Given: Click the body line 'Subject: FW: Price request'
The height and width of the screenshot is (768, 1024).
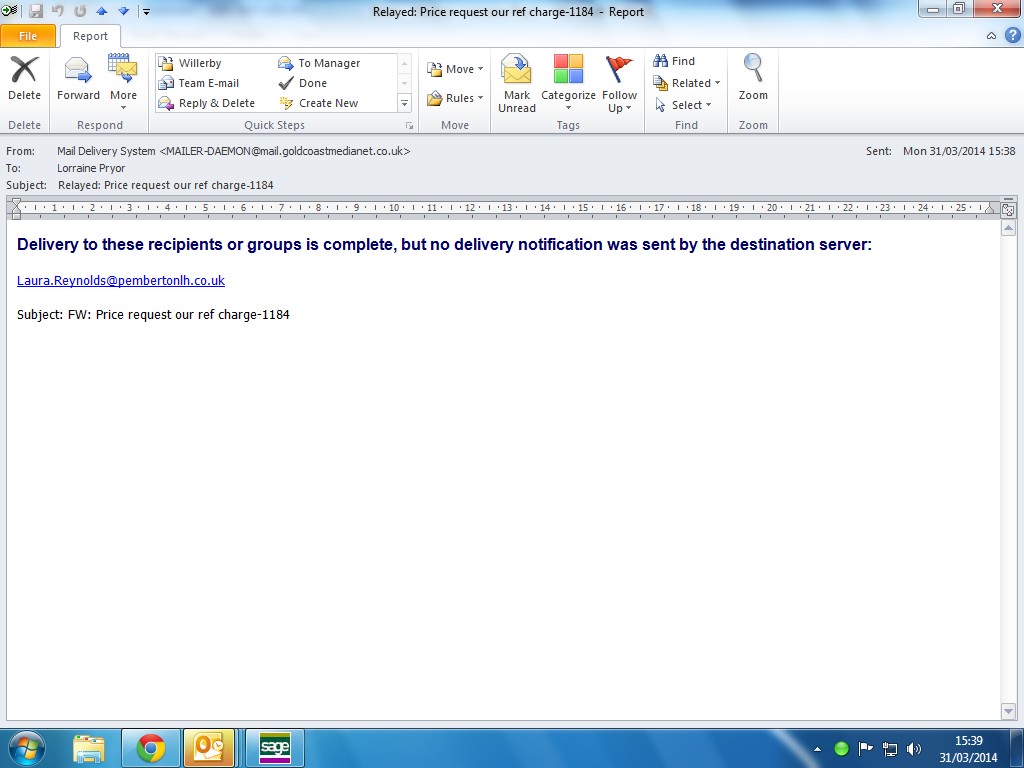Looking at the screenshot, I should pyautogui.click(x=153, y=315).
